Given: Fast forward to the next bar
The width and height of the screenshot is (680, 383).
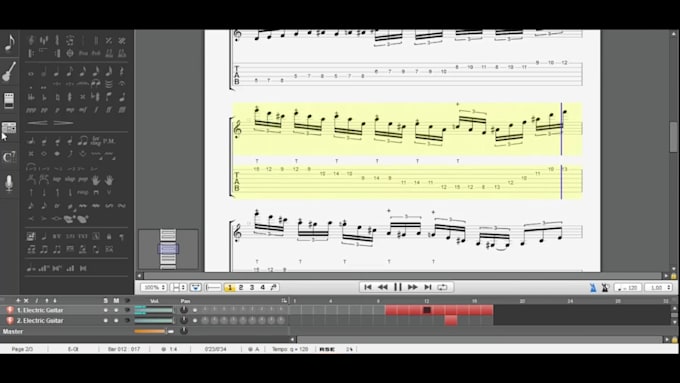Looking at the screenshot, I should 412,287.
